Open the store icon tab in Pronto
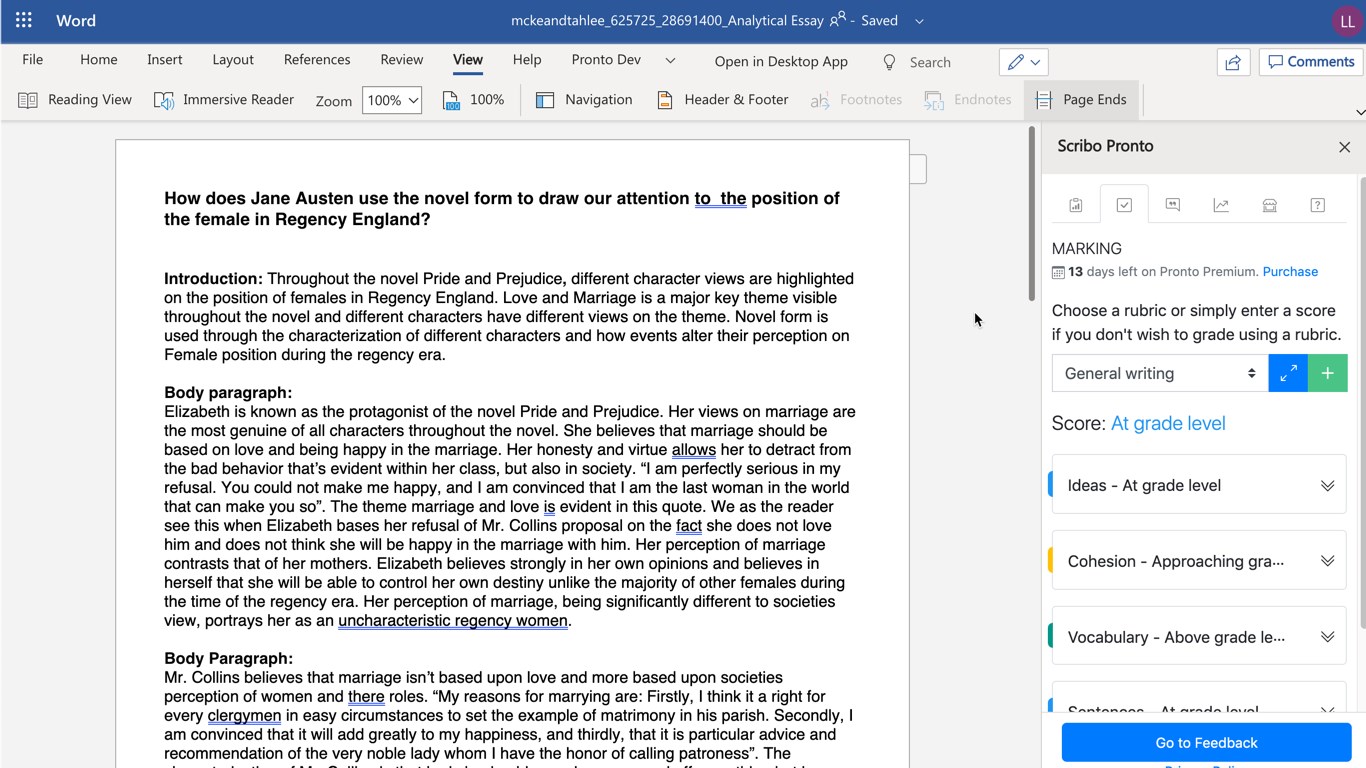Viewport: 1366px width, 768px height. (1269, 205)
